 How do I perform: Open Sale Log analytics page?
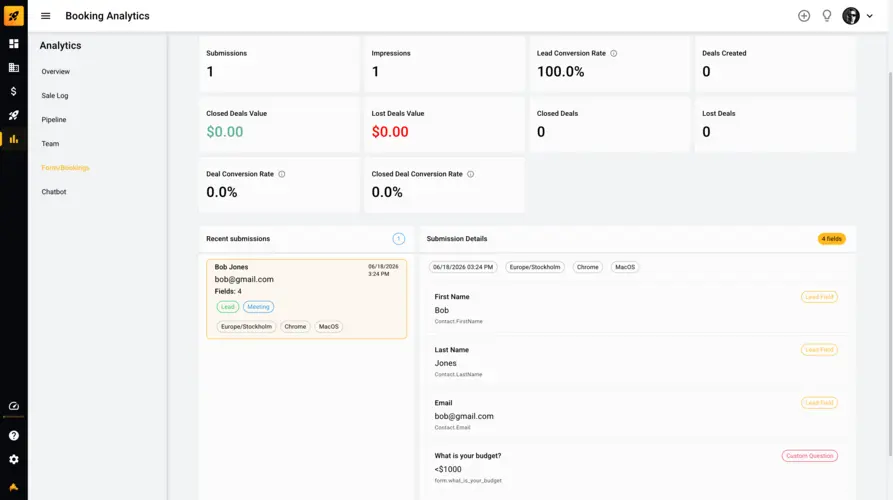pos(55,96)
